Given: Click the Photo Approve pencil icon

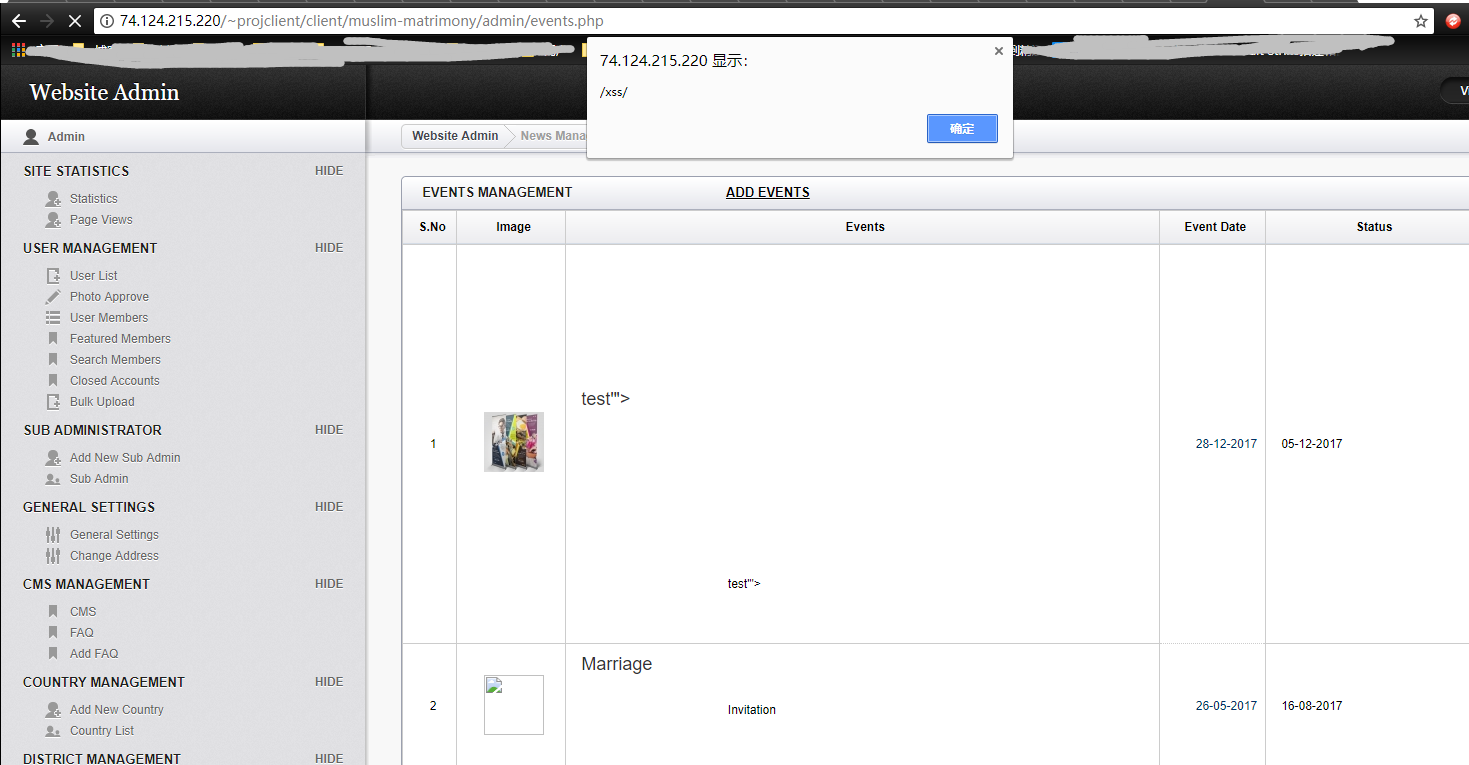Looking at the screenshot, I should point(53,297).
